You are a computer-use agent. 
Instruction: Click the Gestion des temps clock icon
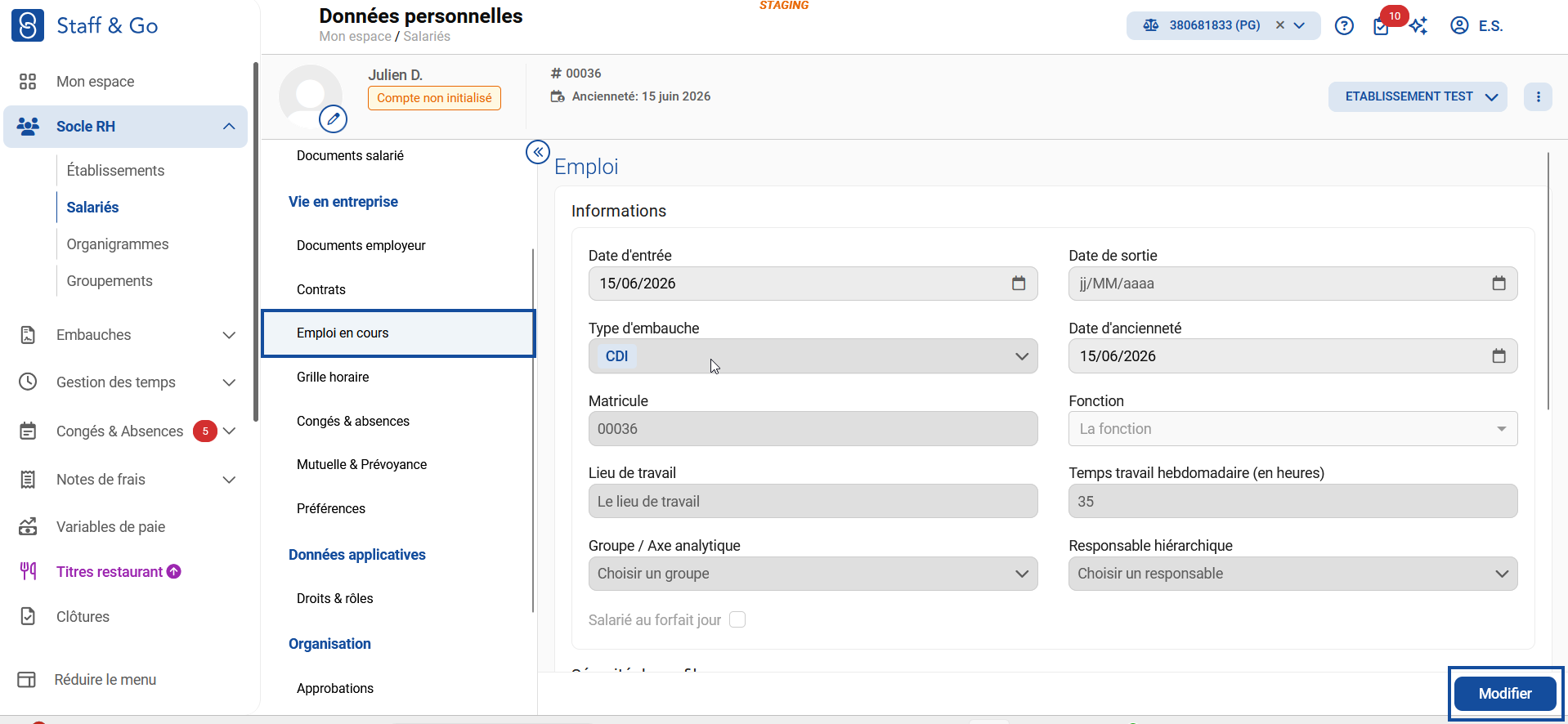click(28, 382)
